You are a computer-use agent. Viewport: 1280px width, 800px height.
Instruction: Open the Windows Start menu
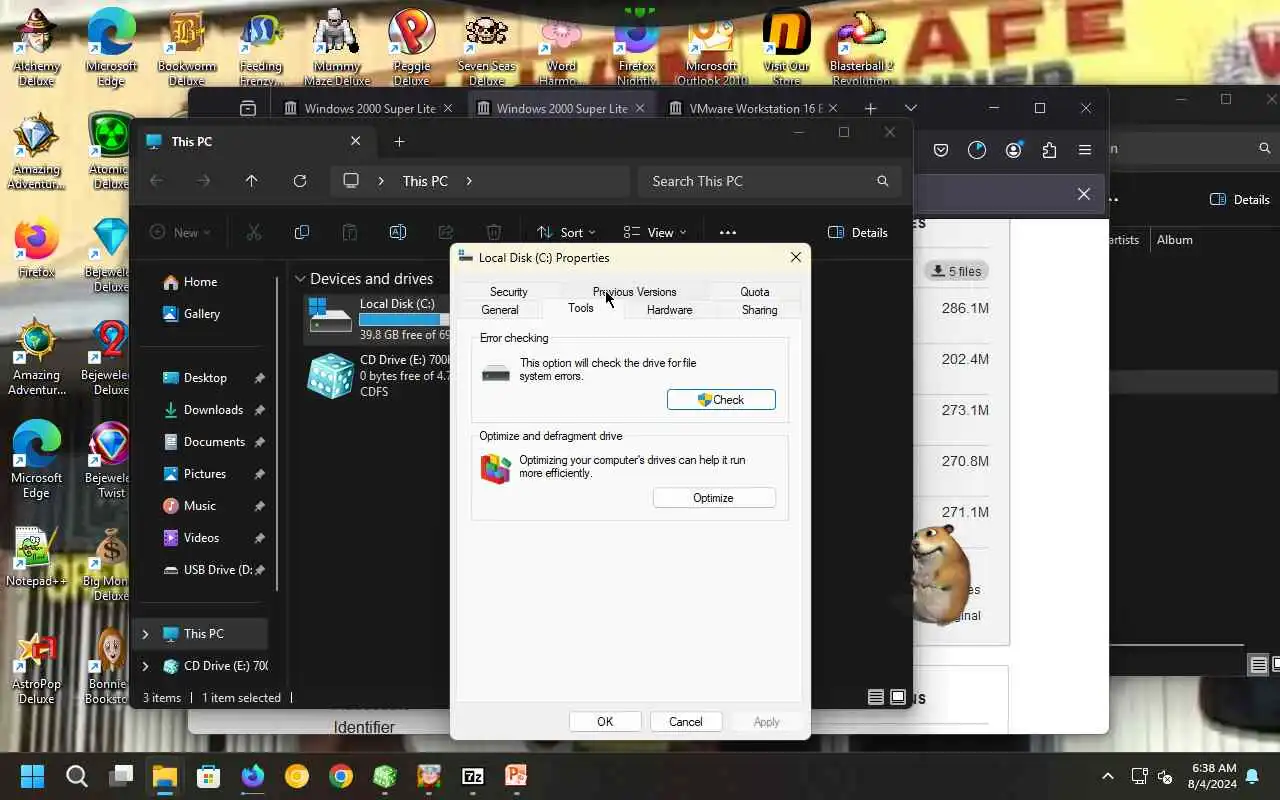click(32, 776)
